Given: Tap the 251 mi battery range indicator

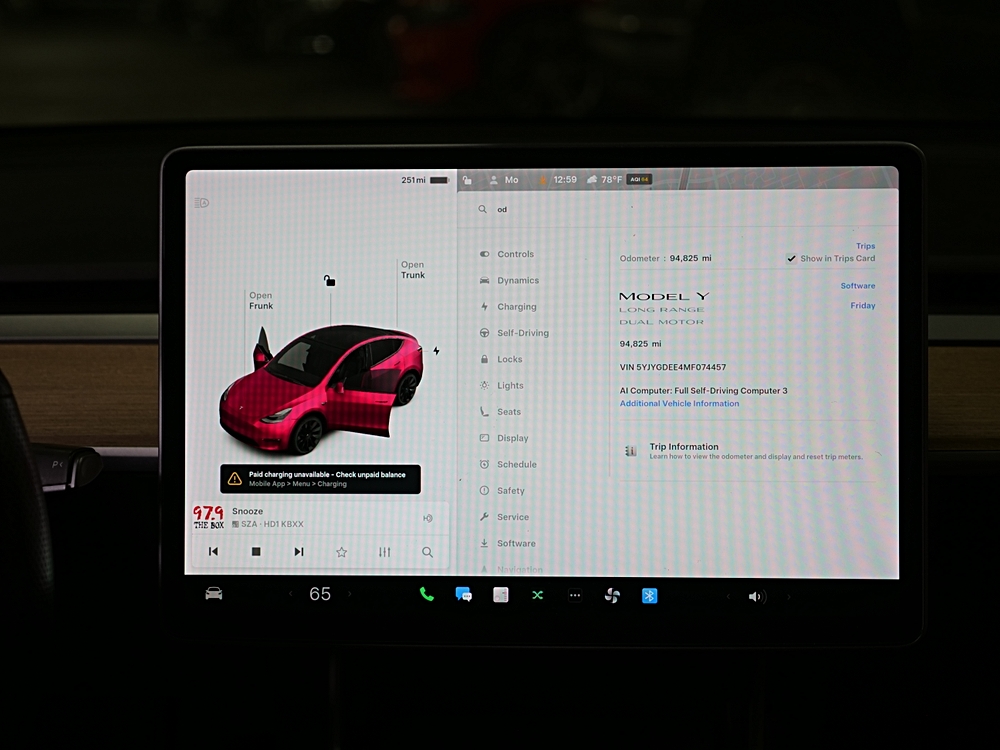Looking at the screenshot, I should [x=425, y=180].
